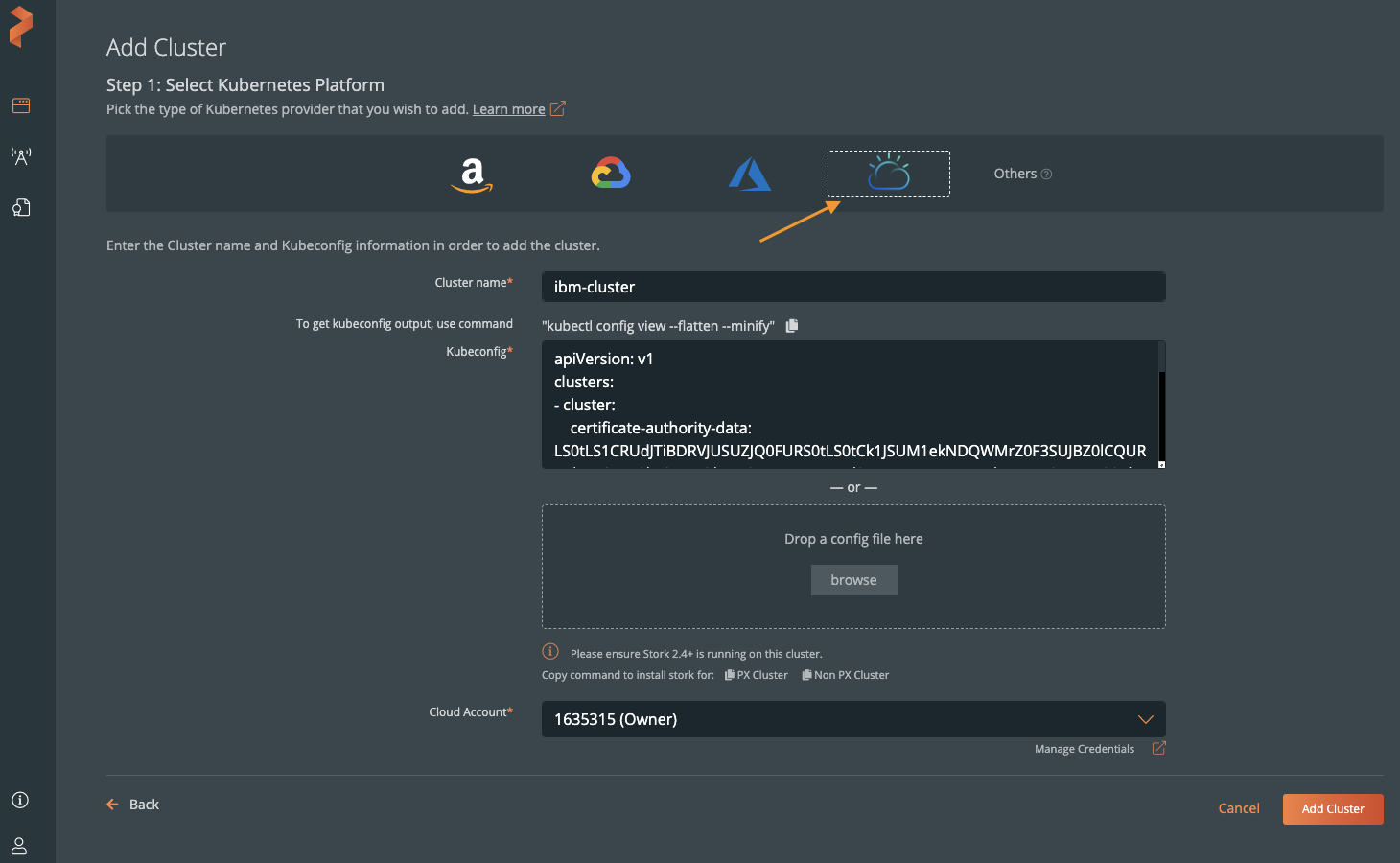
Task: Choose the Azure platform icon
Action: click(x=749, y=175)
